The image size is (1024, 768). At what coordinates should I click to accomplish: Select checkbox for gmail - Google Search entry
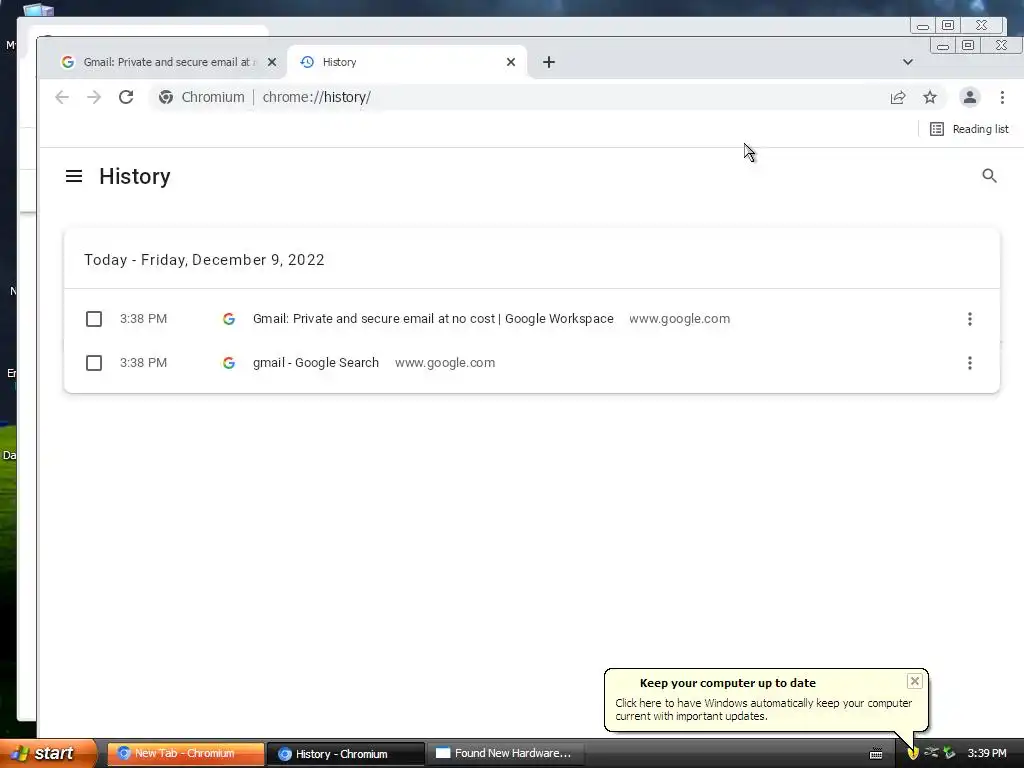click(94, 362)
